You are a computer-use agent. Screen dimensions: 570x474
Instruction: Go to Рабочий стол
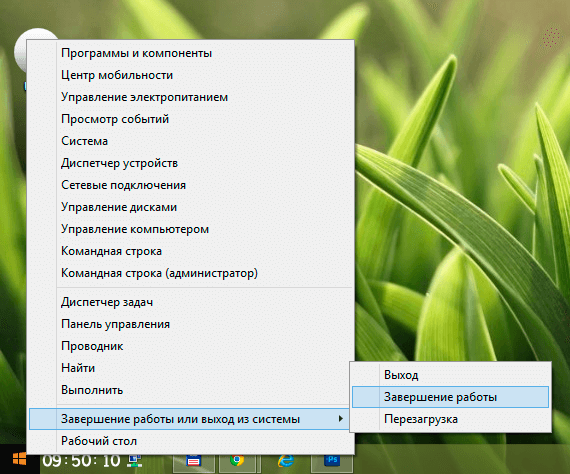pyautogui.click(x=190, y=441)
